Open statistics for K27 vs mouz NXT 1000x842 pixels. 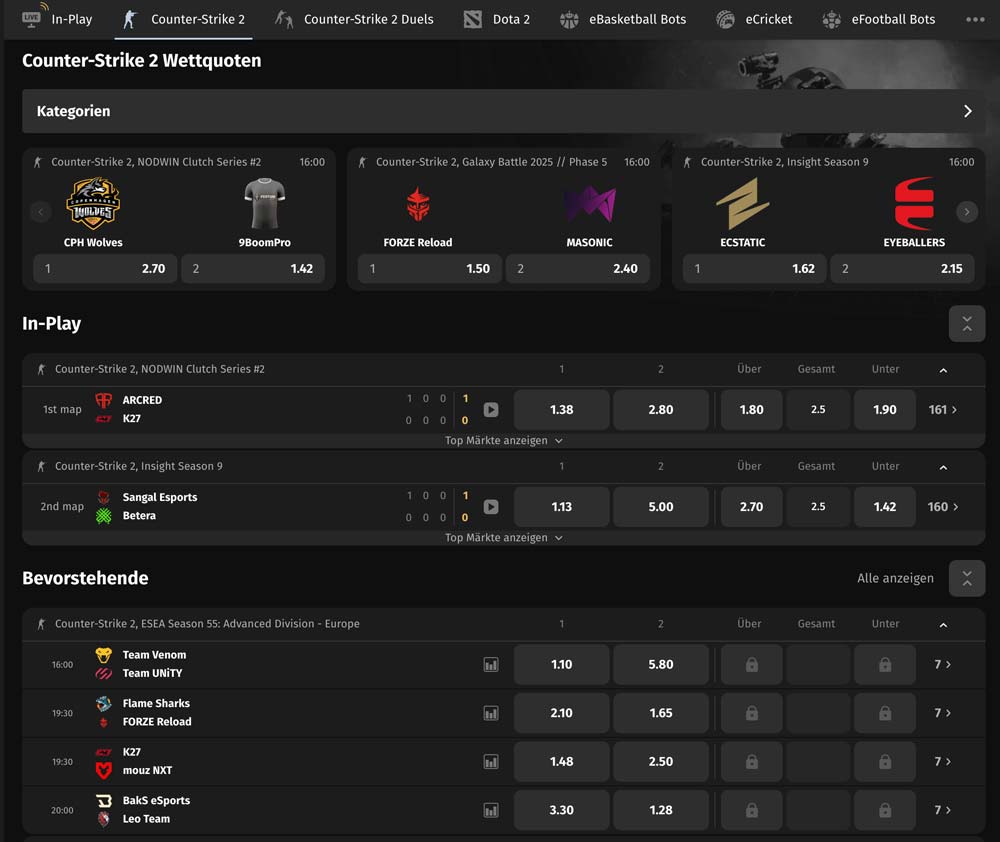pyautogui.click(x=491, y=761)
